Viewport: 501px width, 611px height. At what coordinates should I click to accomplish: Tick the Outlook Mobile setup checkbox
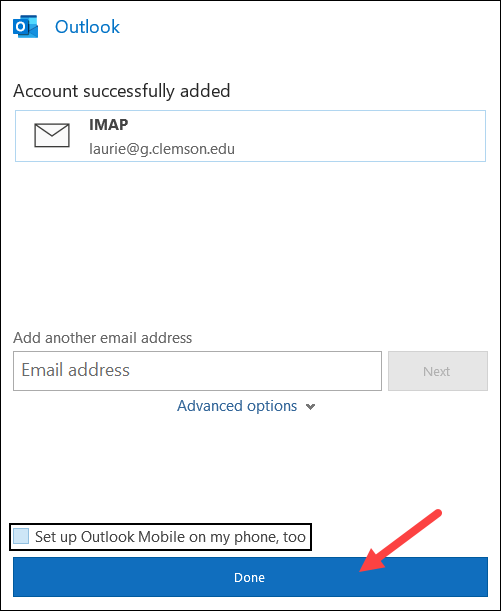(x=21, y=536)
